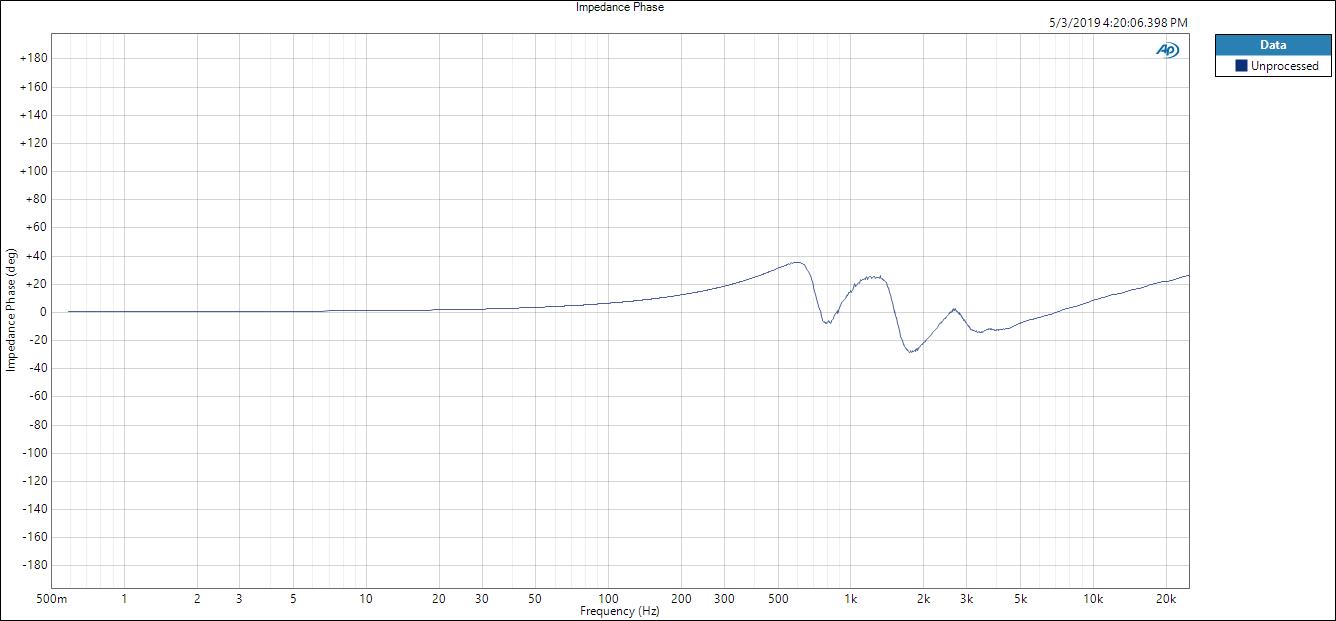
Task: Click the timestamp 5/3/2019 4:20:06.398 PM
Action: point(1118,22)
